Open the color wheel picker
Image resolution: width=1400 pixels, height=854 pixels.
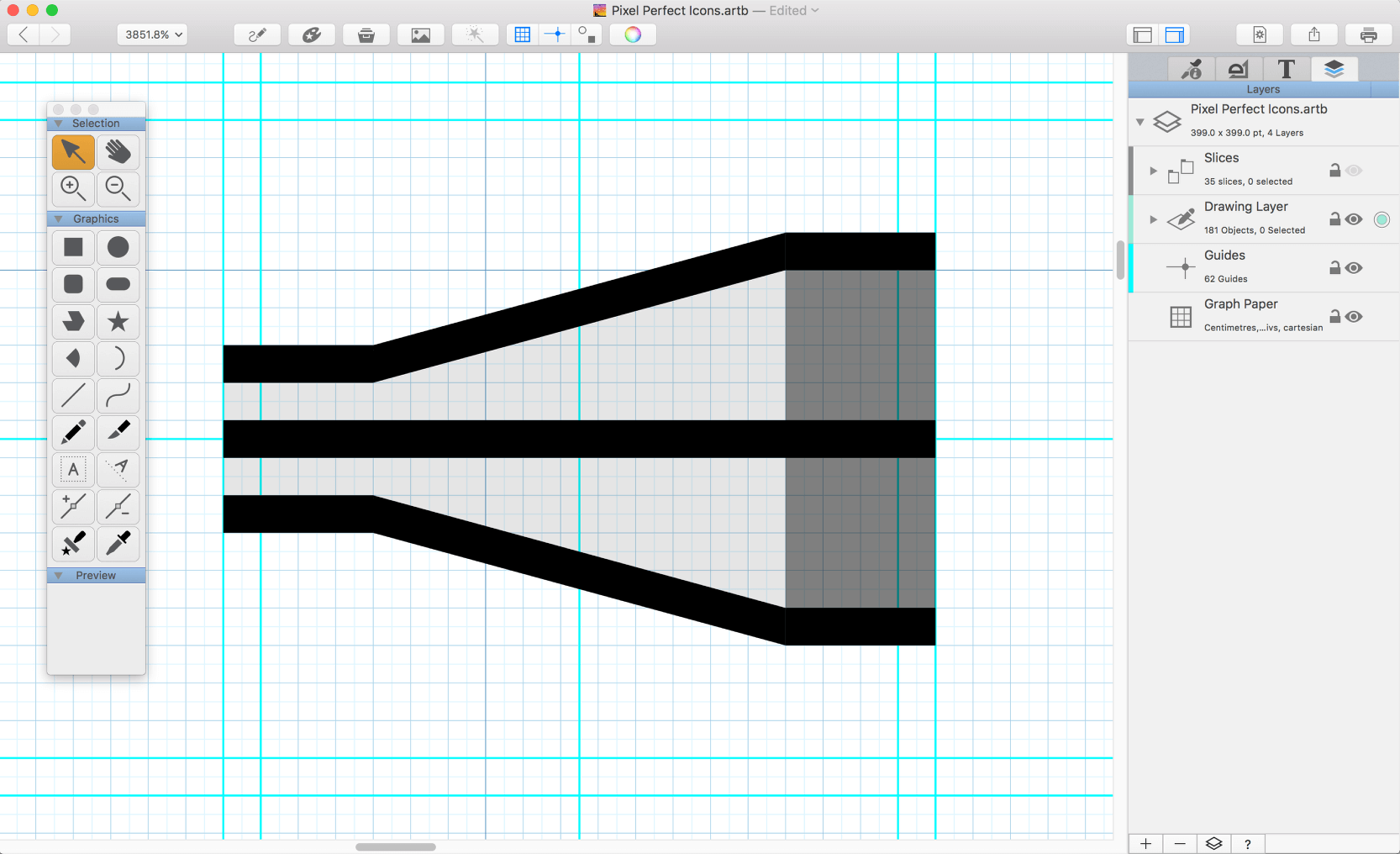[633, 34]
